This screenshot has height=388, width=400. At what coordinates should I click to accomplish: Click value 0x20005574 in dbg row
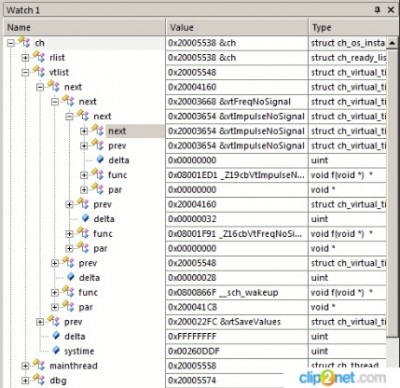point(192,380)
